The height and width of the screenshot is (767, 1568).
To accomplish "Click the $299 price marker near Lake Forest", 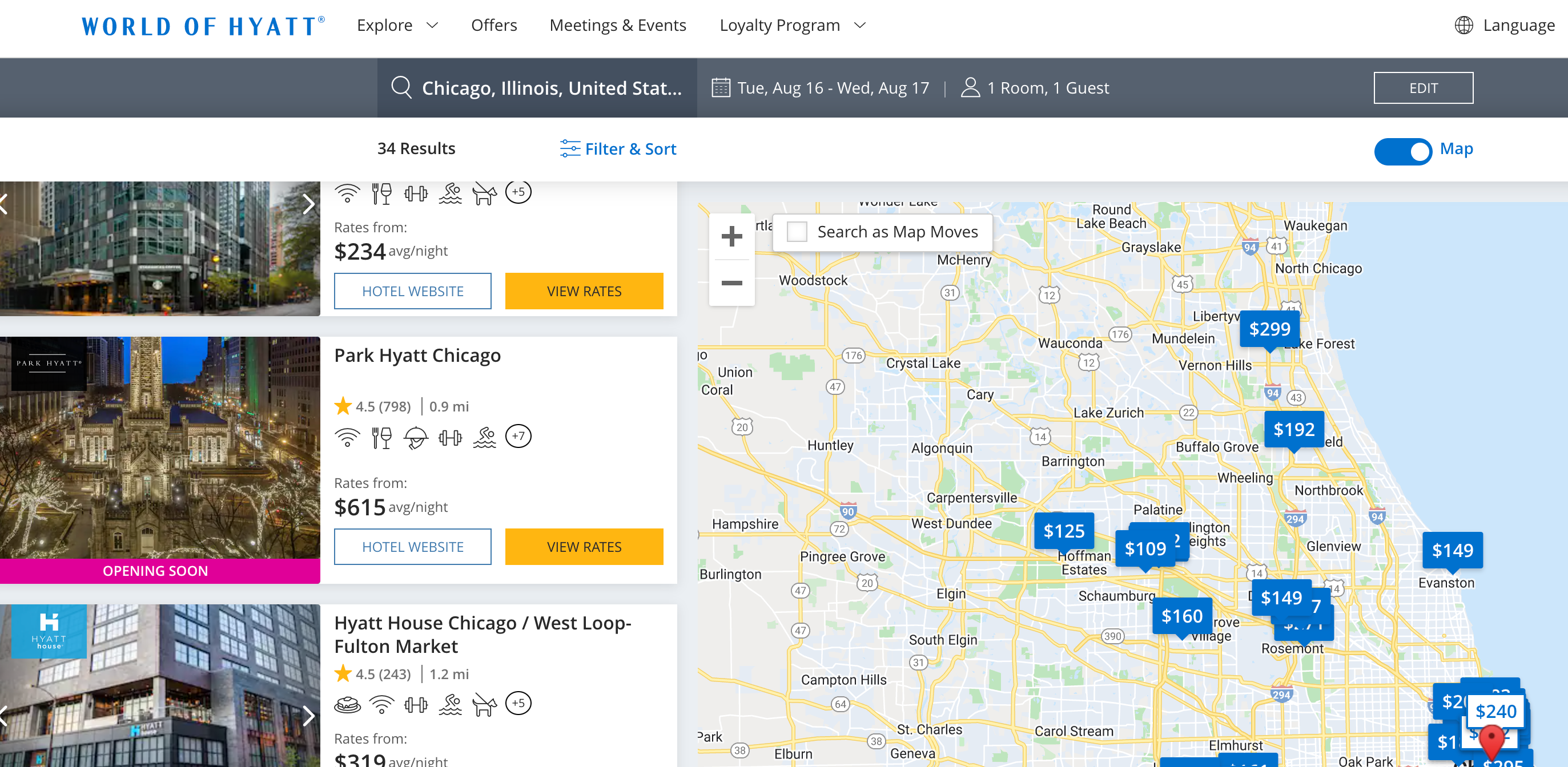I will click(x=1270, y=329).
